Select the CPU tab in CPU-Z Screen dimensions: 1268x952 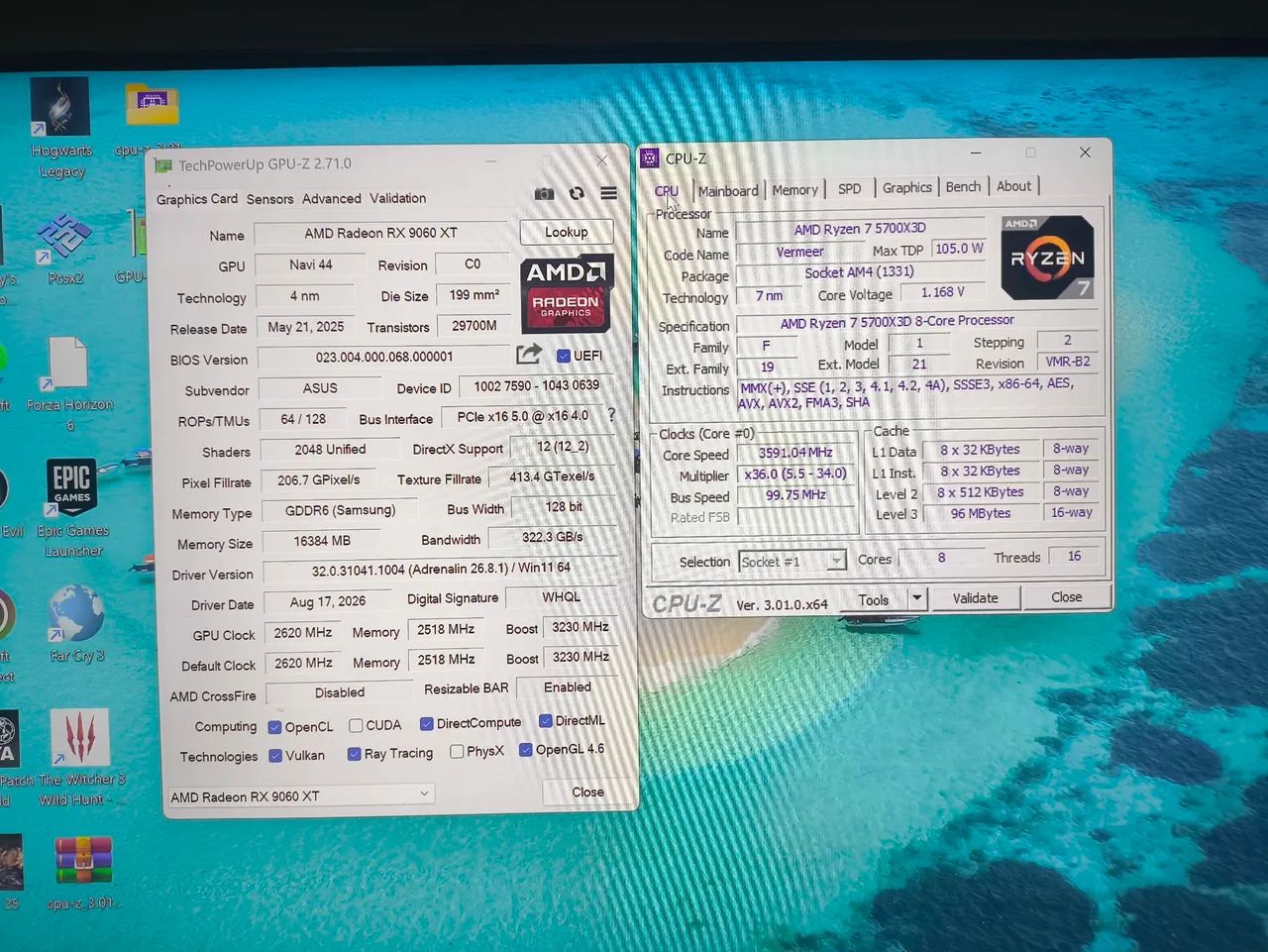667,191
